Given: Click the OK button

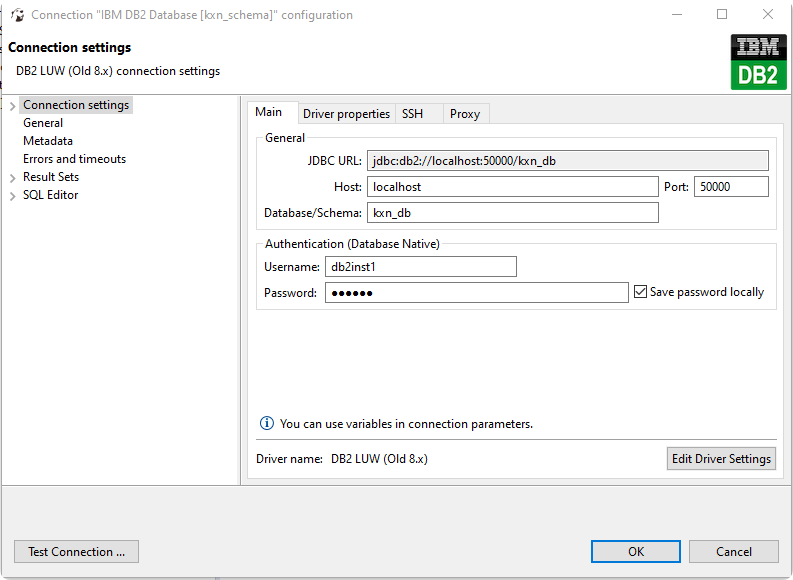Looking at the screenshot, I should point(636,551).
